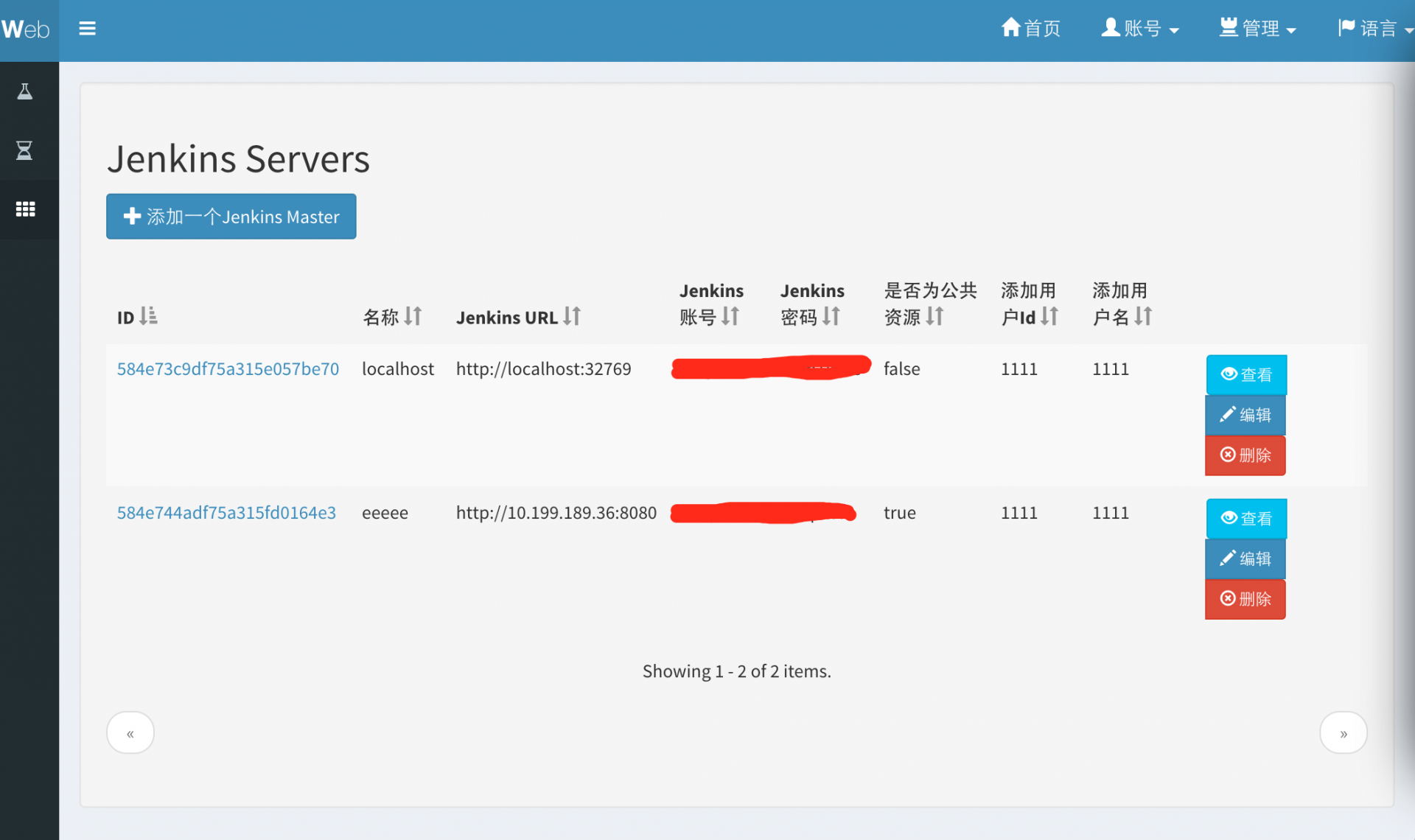Click the true public resource value

click(x=900, y=512)
